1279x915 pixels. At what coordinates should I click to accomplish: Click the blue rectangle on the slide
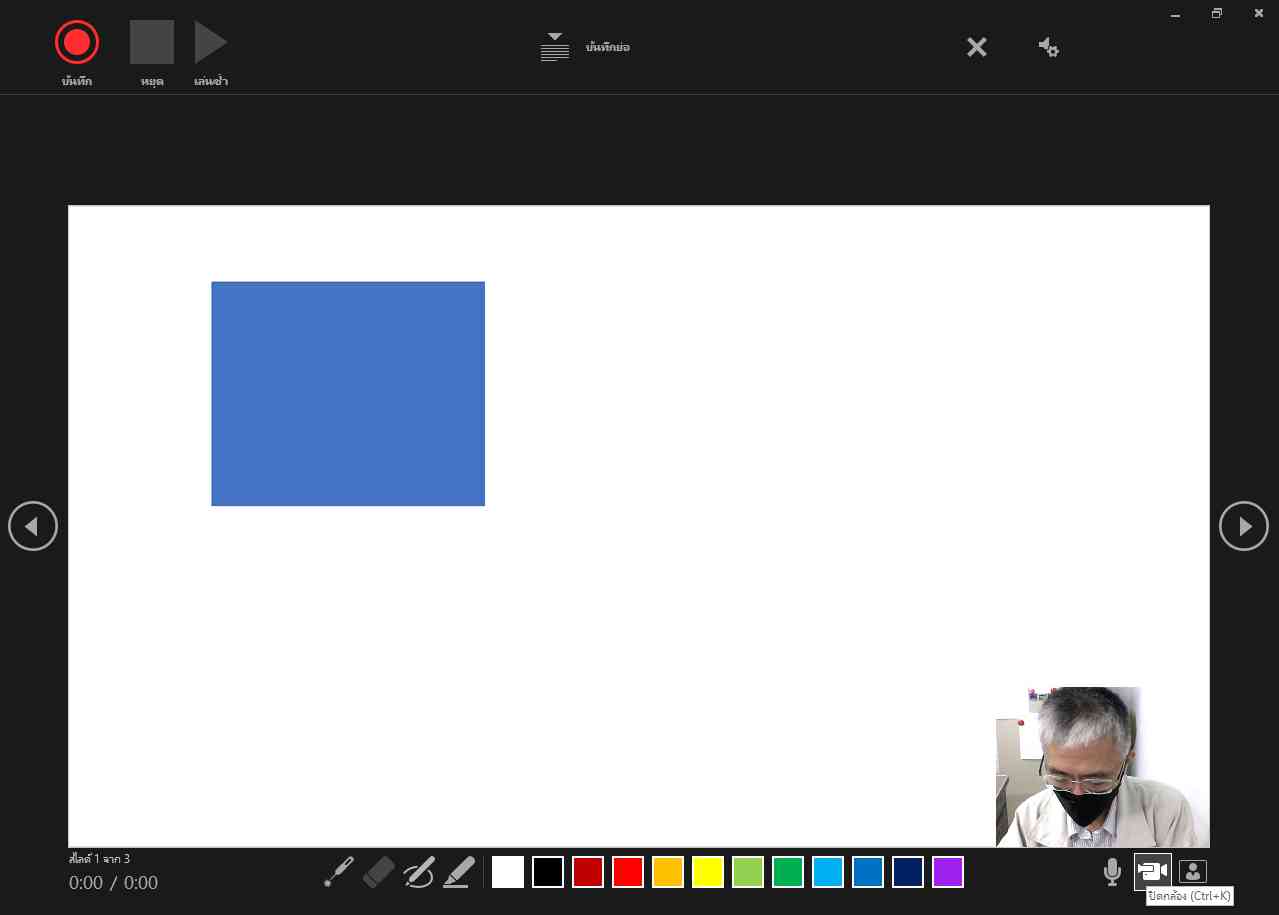[348, 394]
